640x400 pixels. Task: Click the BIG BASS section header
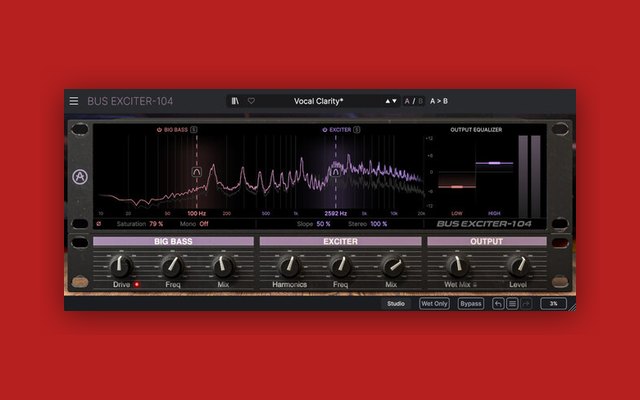point(173,241)
